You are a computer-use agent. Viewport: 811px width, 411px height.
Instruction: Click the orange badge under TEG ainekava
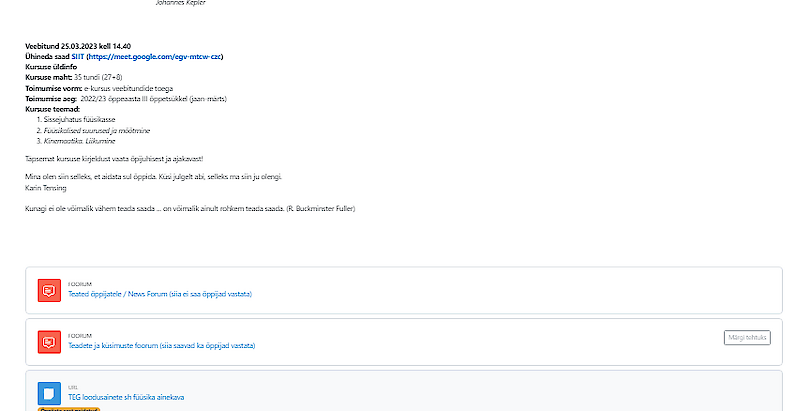pos(68,408)
